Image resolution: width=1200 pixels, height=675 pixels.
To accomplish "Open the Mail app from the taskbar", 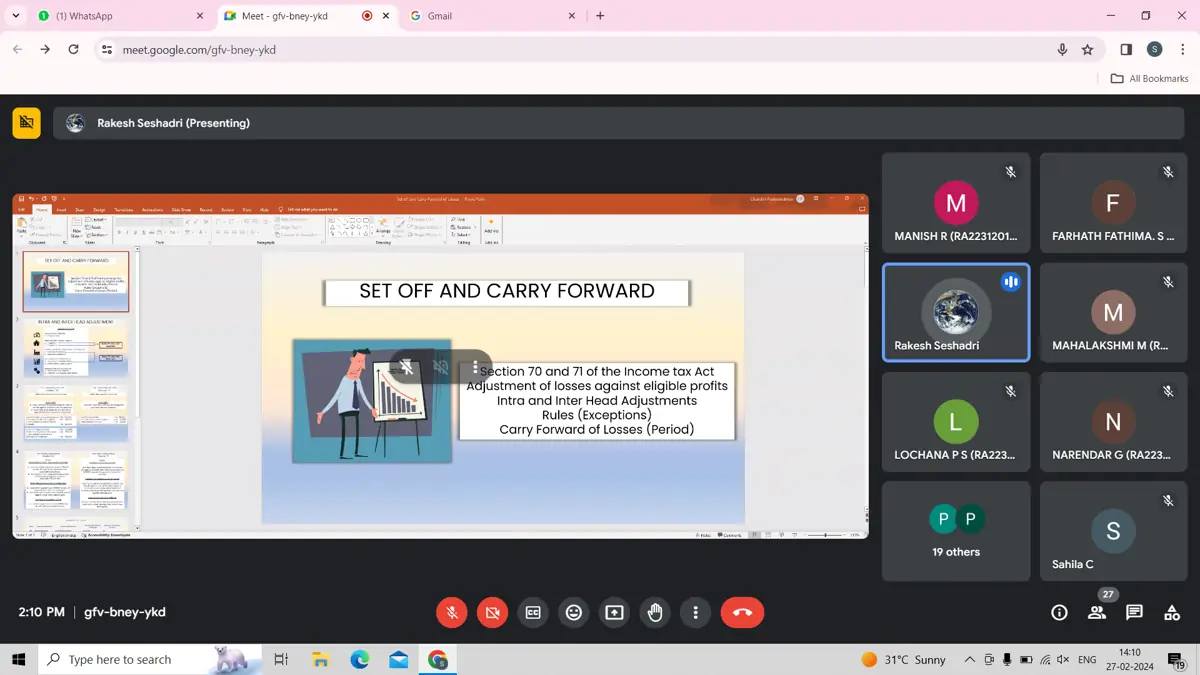I will [x=398, y=659].
